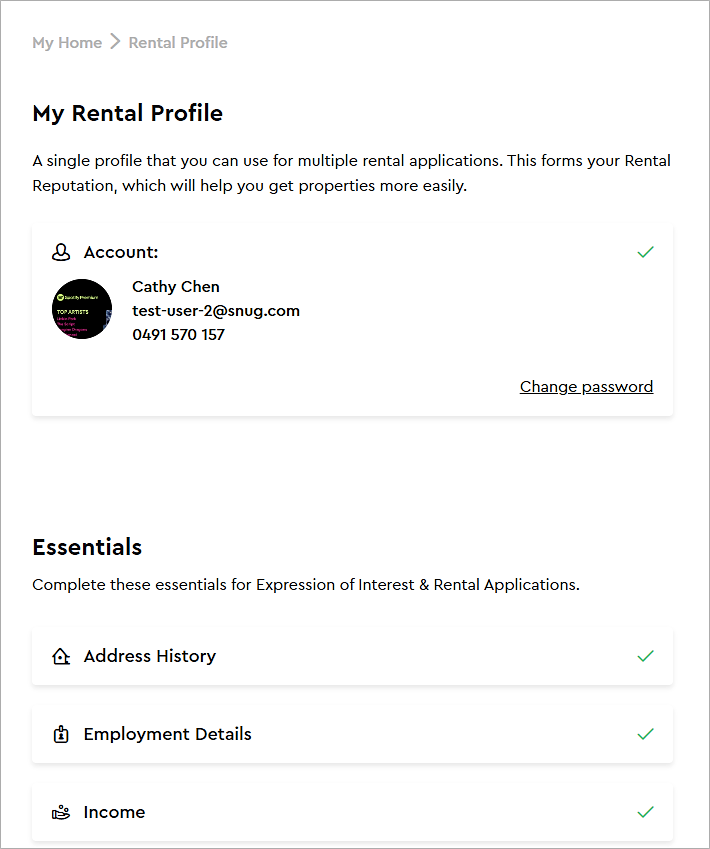Select the Rental Profile breadcrumb
This screenshot has width=710, height=849.
point(178,42)
